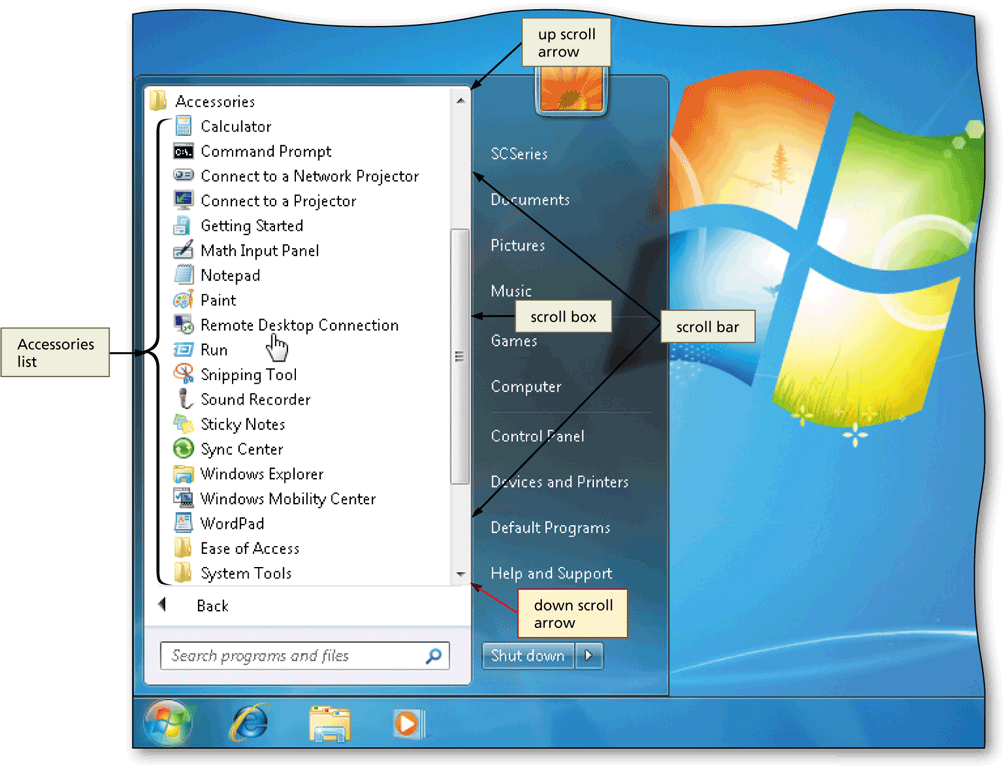The width and height of the screenshot is (1005, 768).
Task: Launch WordPad using its icon
Action: pyautogui.click(x=183, y=523)
